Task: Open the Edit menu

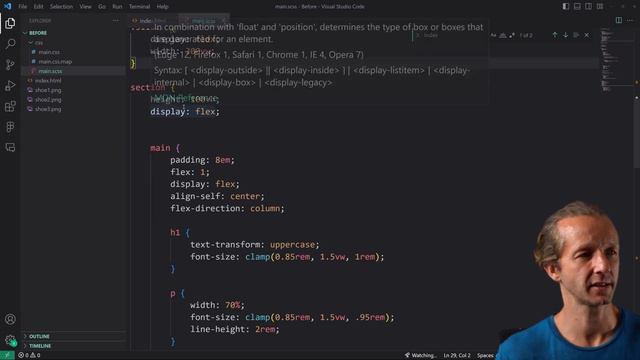Action: click(x=38, y=7)
